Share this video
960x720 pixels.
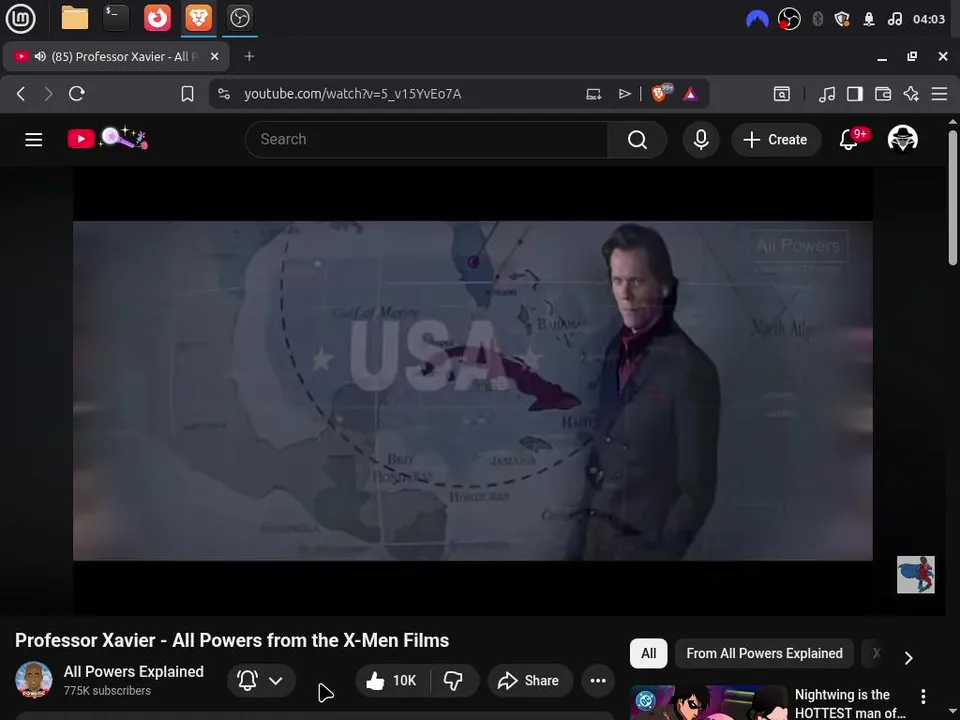pos(530,680)
